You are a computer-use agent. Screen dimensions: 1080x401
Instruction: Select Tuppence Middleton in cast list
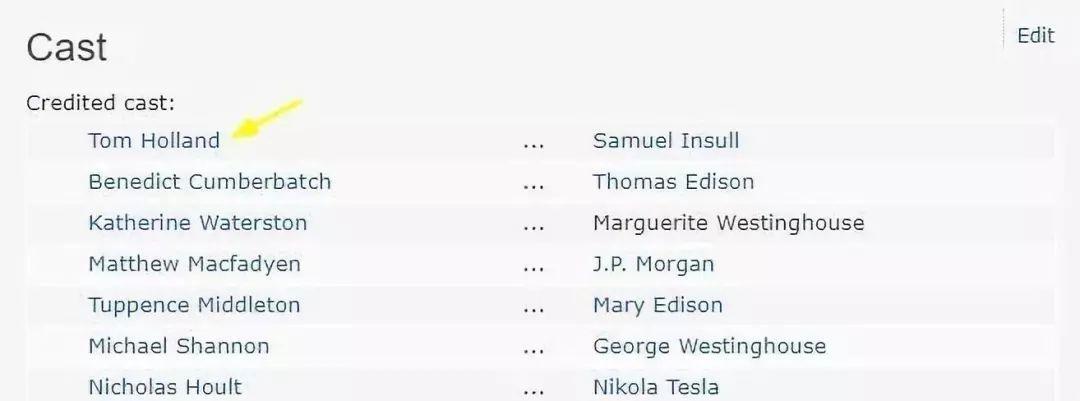pyautogui.click(x=194, y=305)
